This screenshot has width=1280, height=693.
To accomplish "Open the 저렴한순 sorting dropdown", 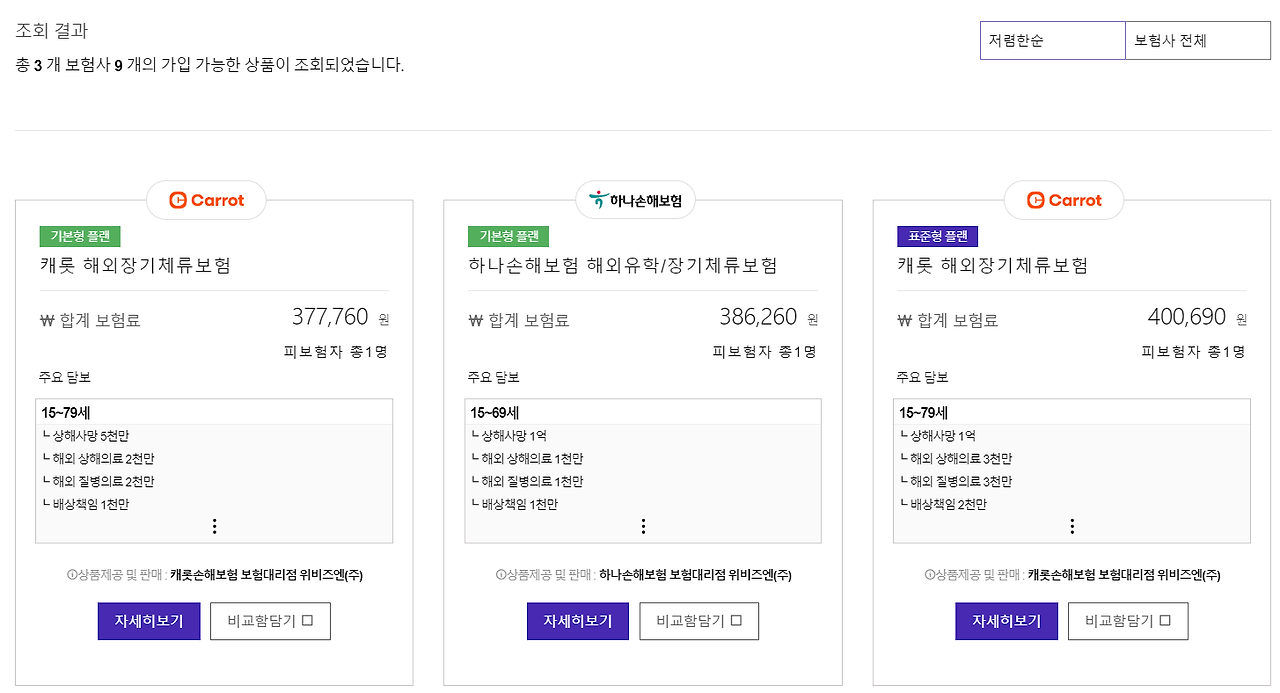I will pyautogui.click(x=1052, y=40).
